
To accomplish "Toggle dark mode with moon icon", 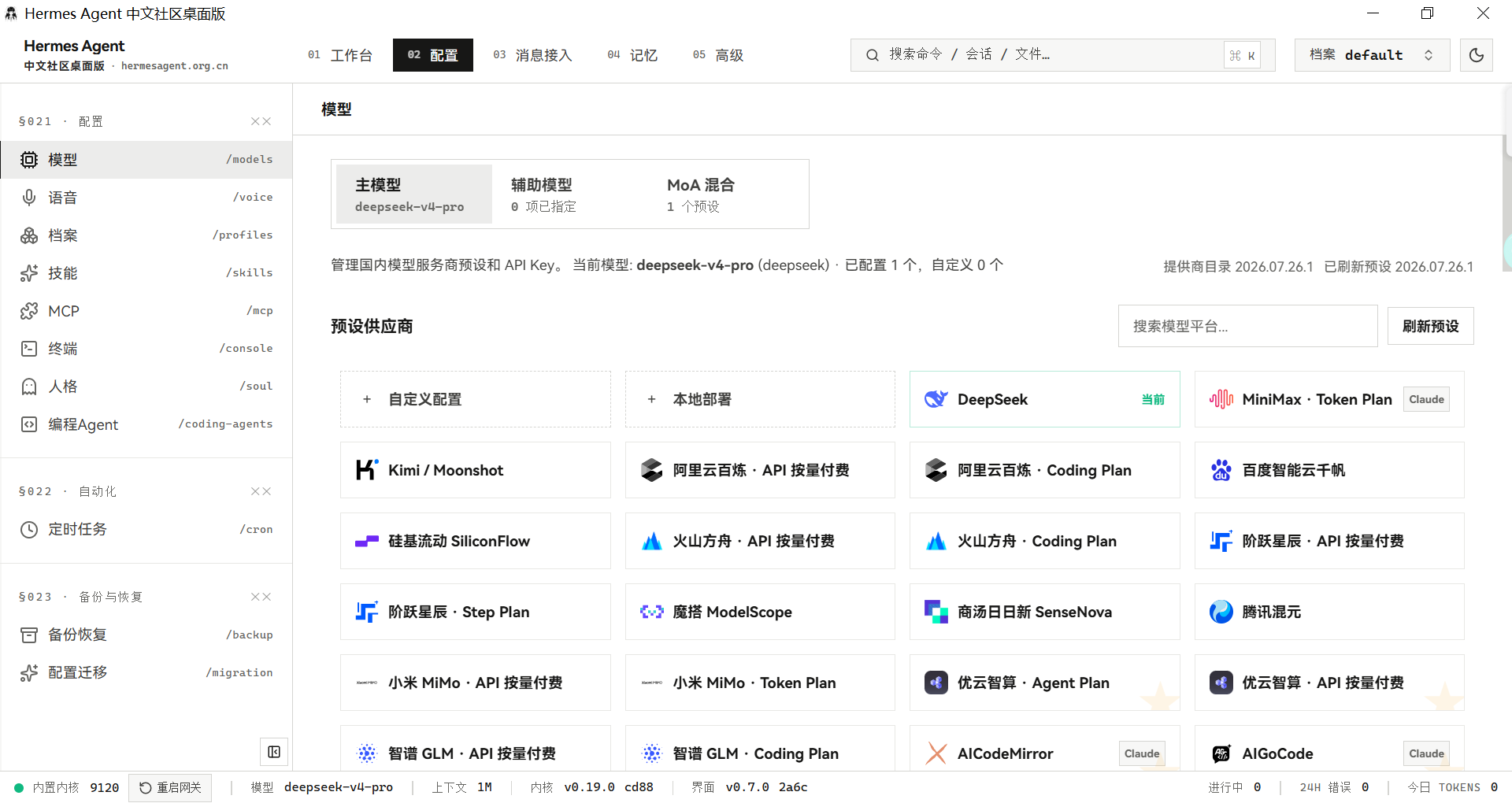I will point(1477,55).
